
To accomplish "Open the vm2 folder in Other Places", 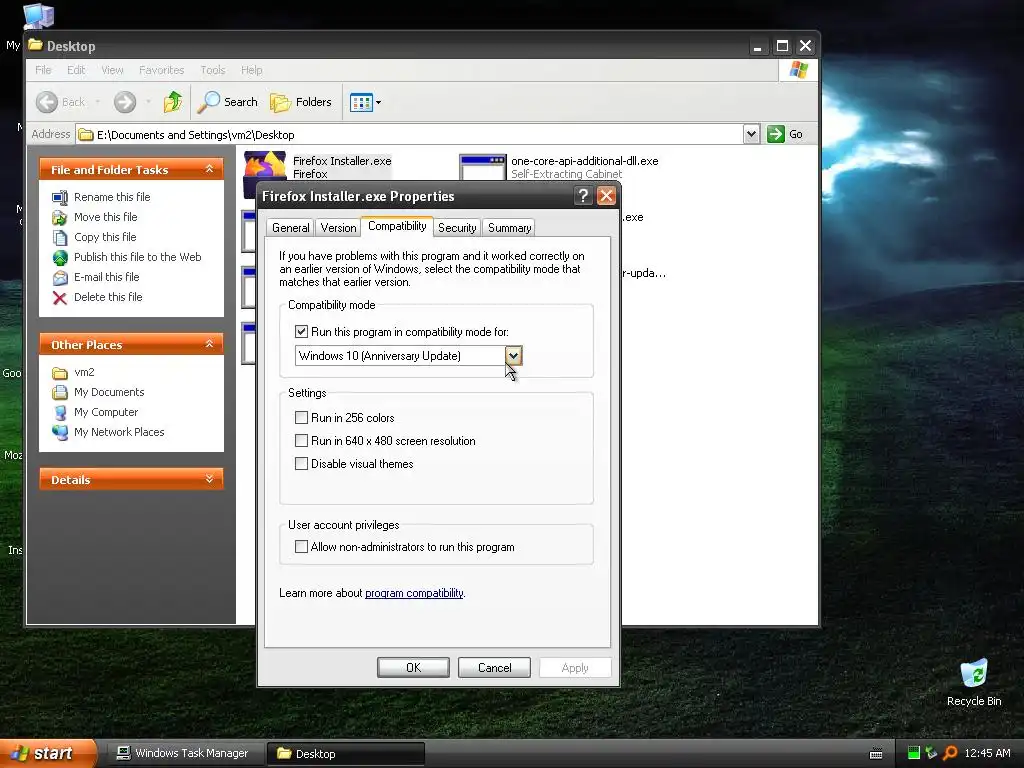I will tap(84, 372).
